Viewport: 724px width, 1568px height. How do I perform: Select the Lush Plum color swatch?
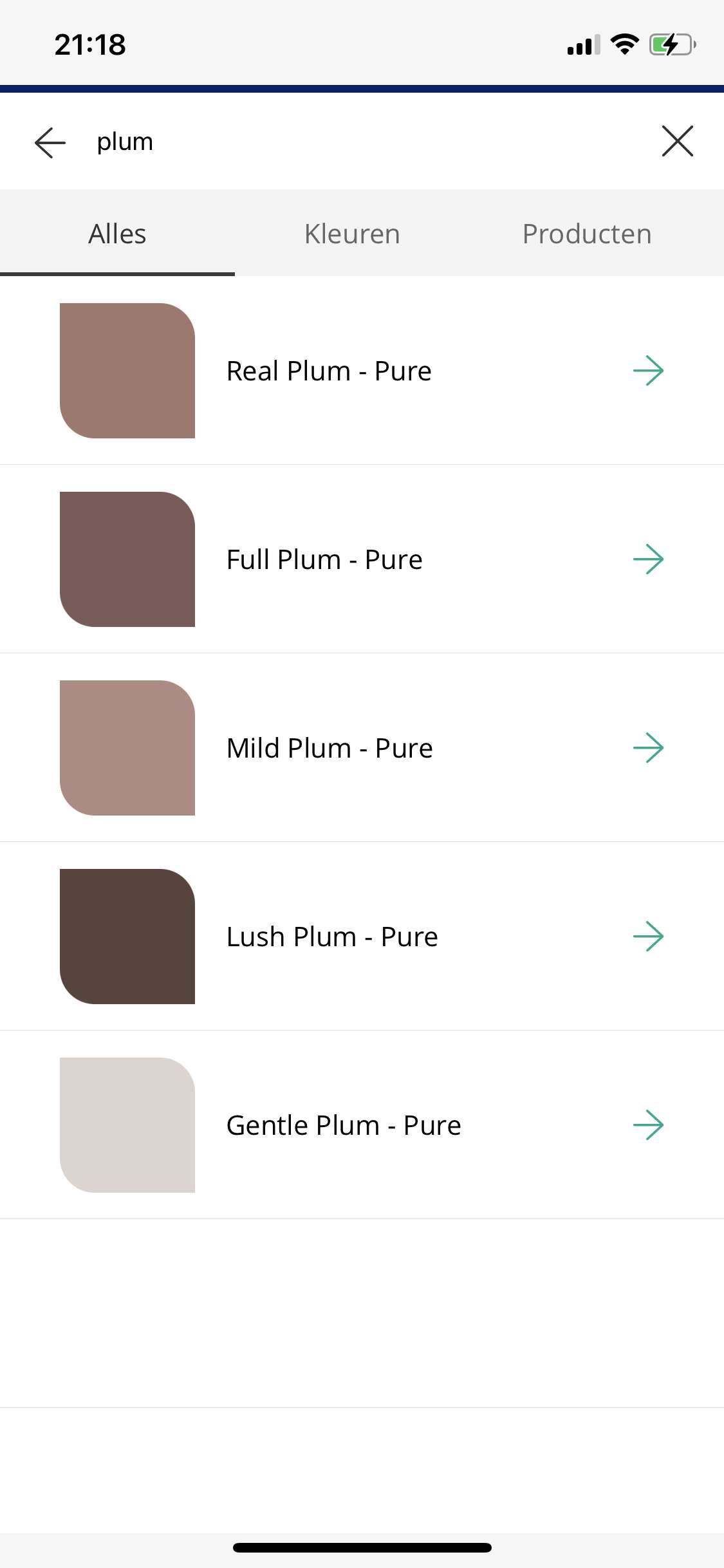(x=127, y=937)
